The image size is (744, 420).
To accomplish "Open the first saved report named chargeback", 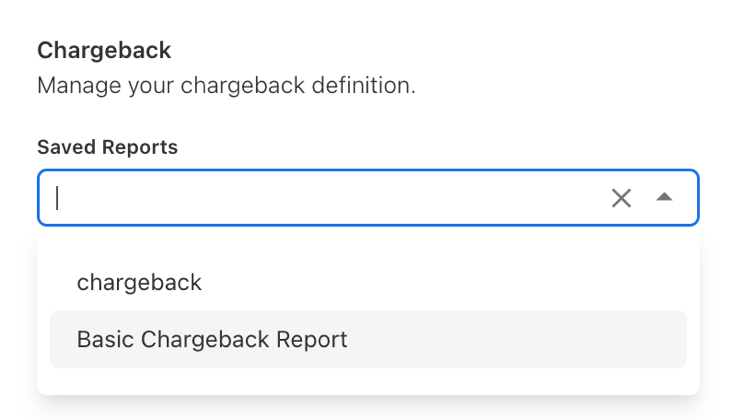I will (x=139, y=283).
